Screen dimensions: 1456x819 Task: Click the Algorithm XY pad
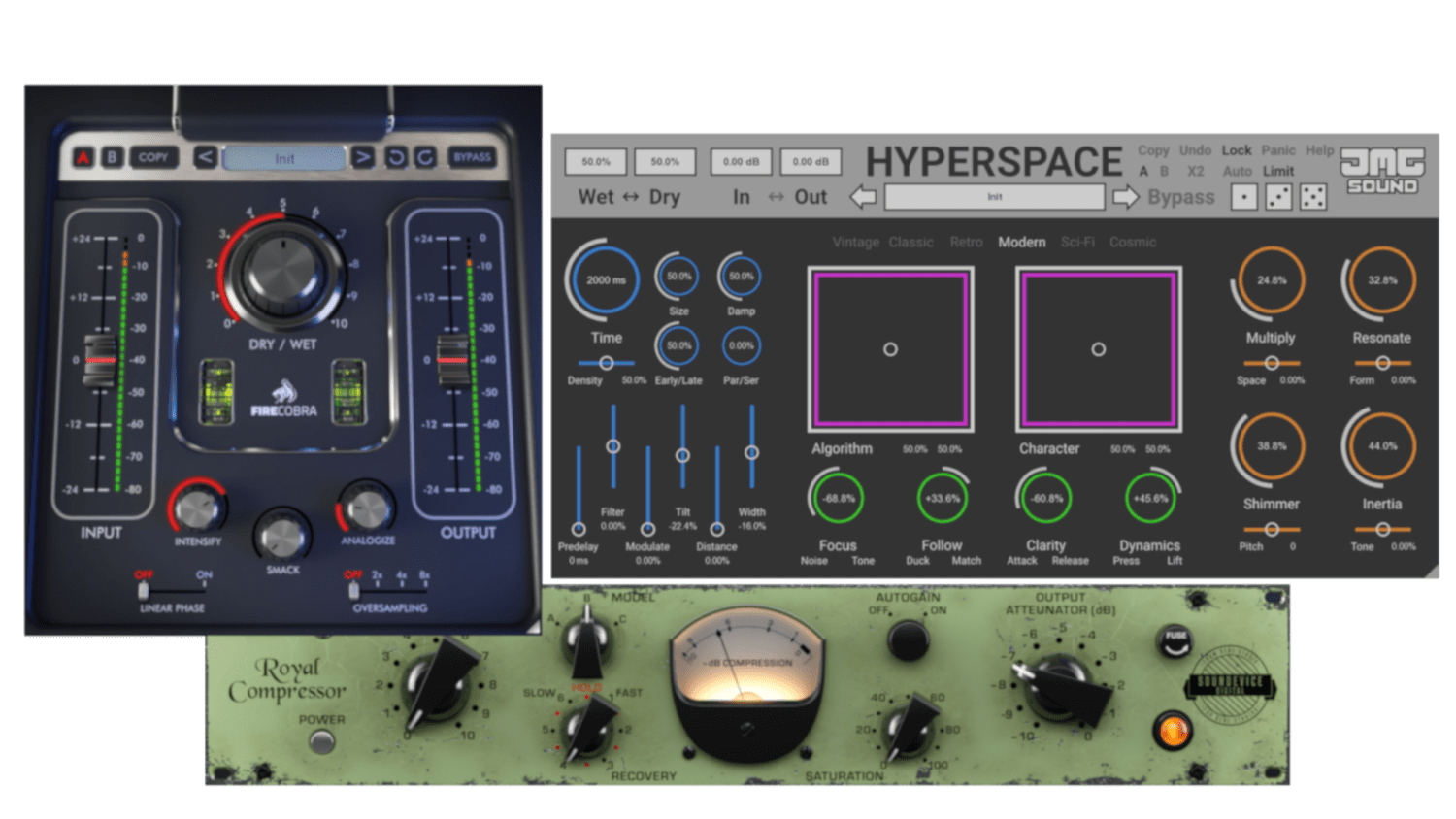(x=890, y=349)
